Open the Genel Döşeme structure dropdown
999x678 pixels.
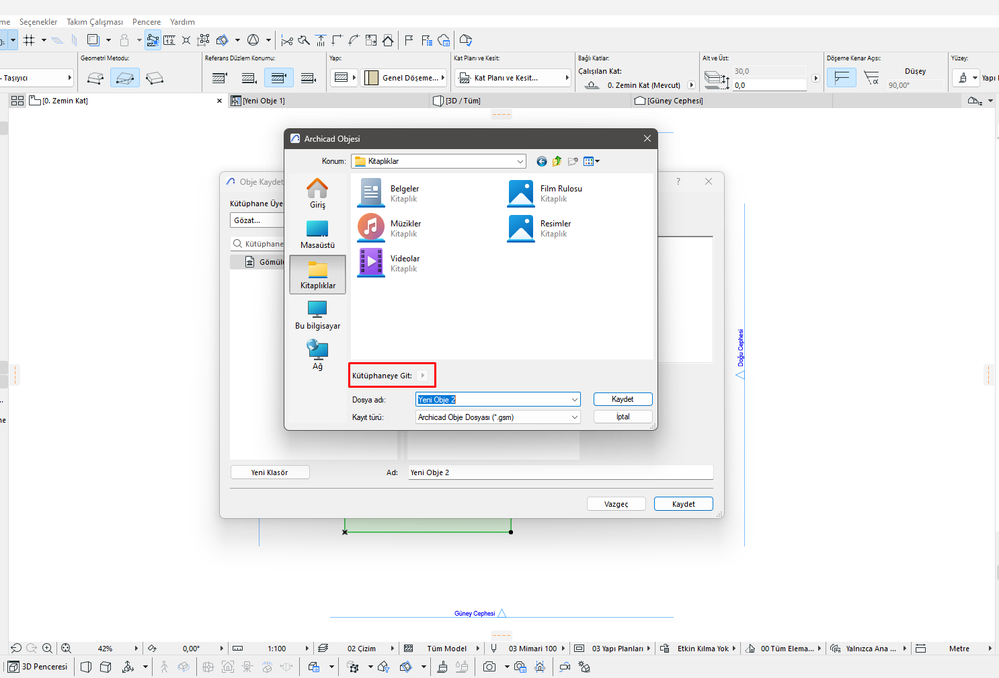tap(405, 78)
